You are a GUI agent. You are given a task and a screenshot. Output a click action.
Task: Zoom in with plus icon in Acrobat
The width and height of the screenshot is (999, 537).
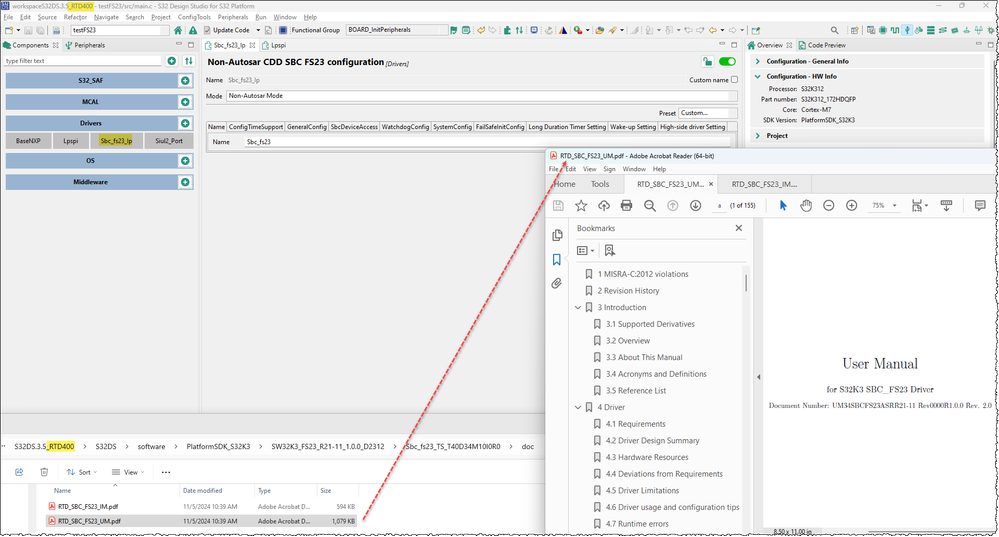[851, 206]
